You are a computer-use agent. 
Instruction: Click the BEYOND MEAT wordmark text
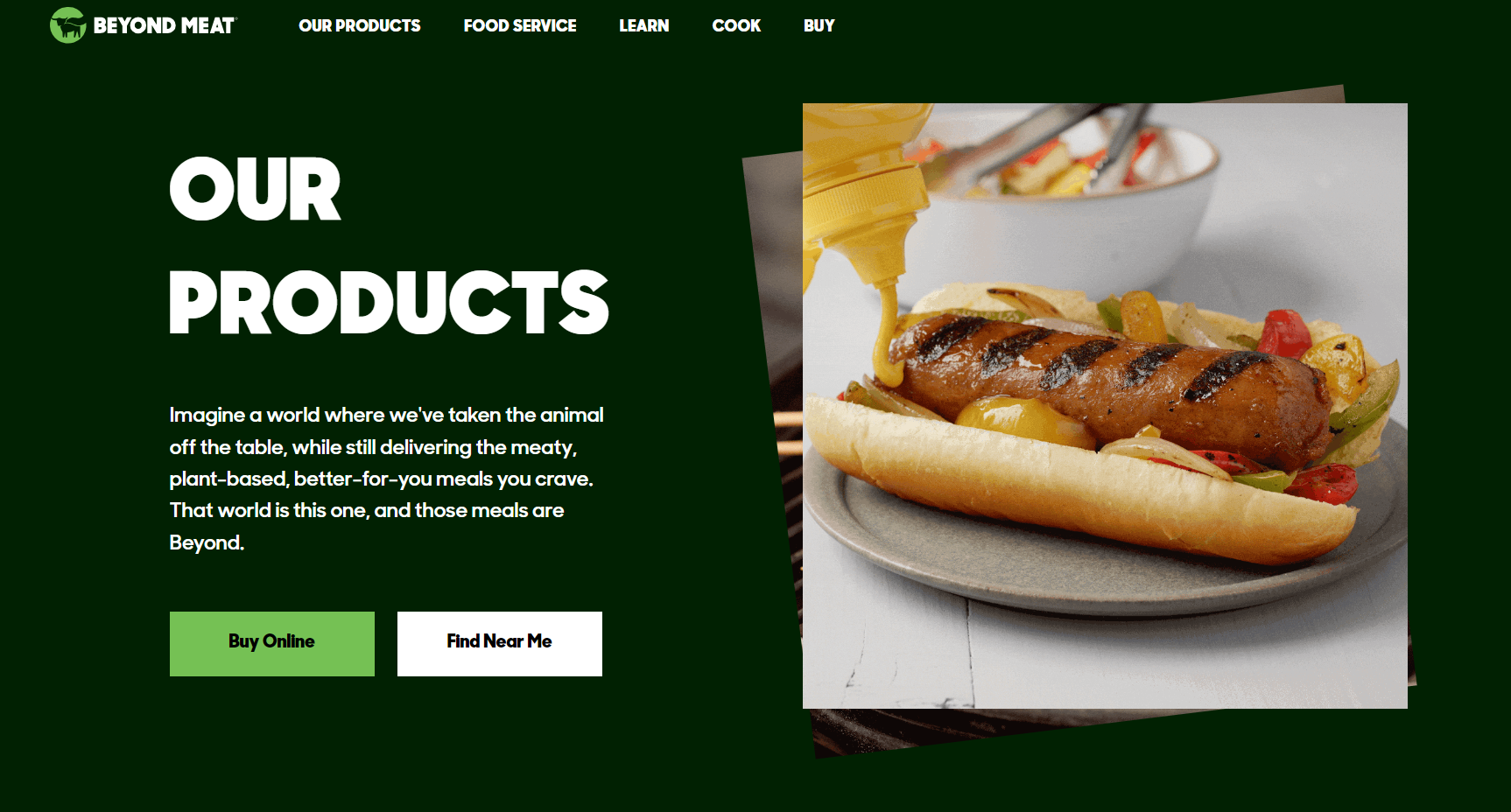pyautogui.click(x=165, y=26)
